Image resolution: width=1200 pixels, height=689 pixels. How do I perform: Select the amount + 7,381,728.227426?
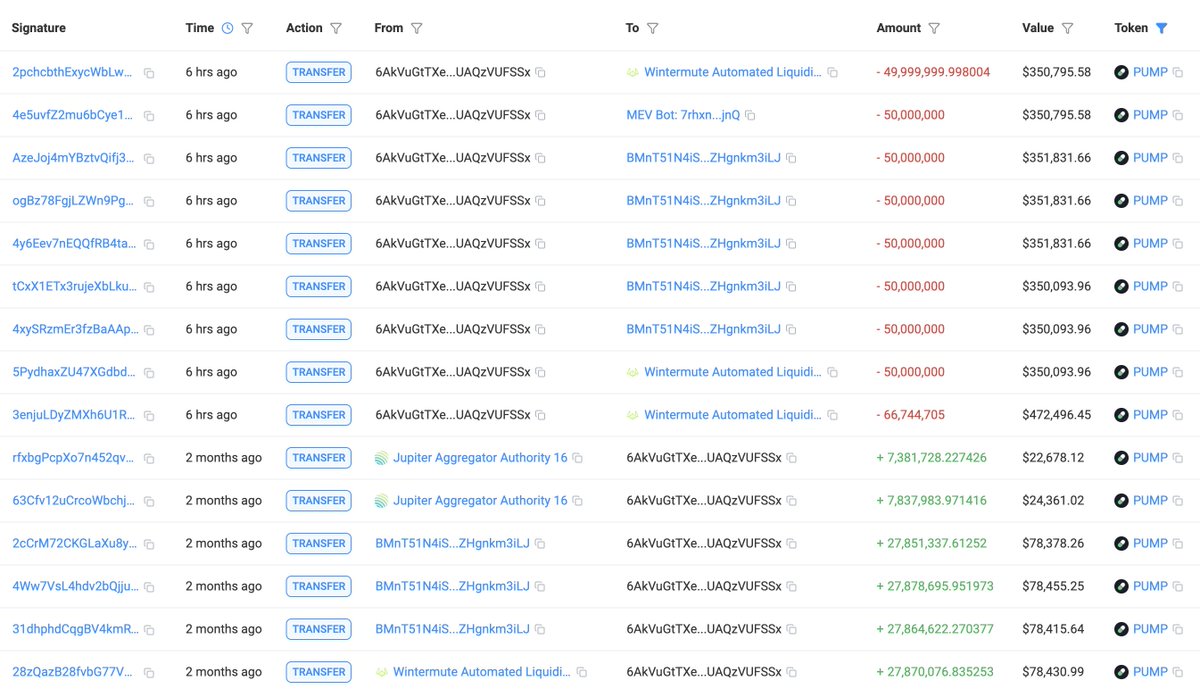click(931, 458)
